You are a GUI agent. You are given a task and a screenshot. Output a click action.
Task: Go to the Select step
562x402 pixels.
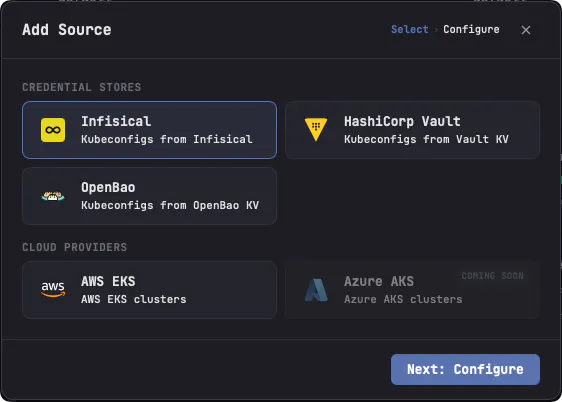(x=409, y=29)
